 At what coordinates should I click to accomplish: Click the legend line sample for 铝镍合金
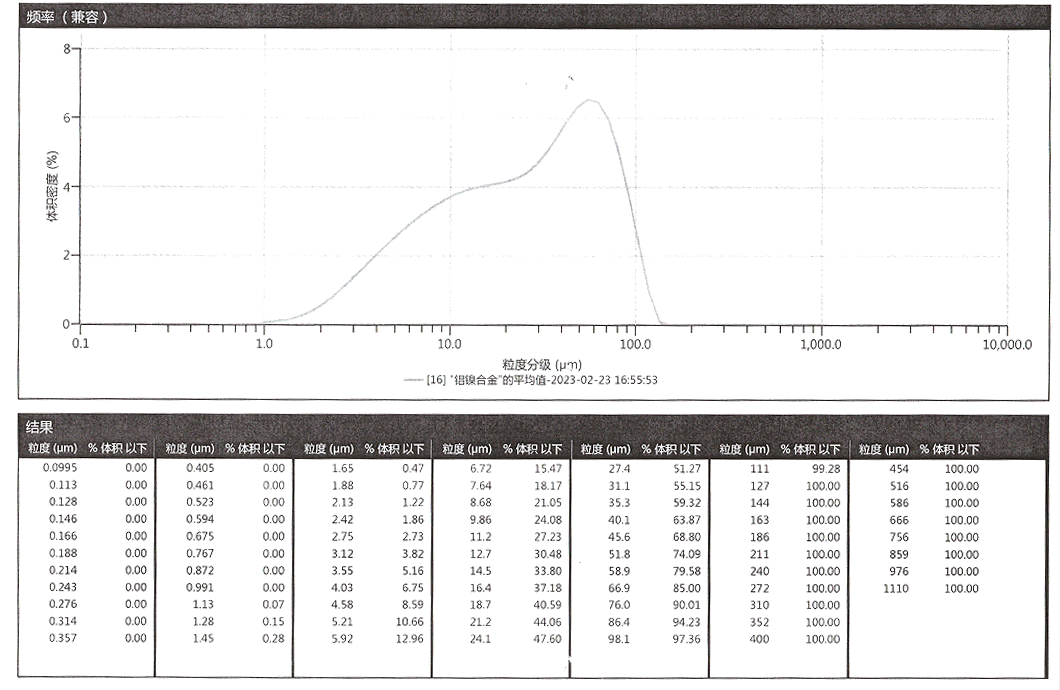click(x=413, y=380)
